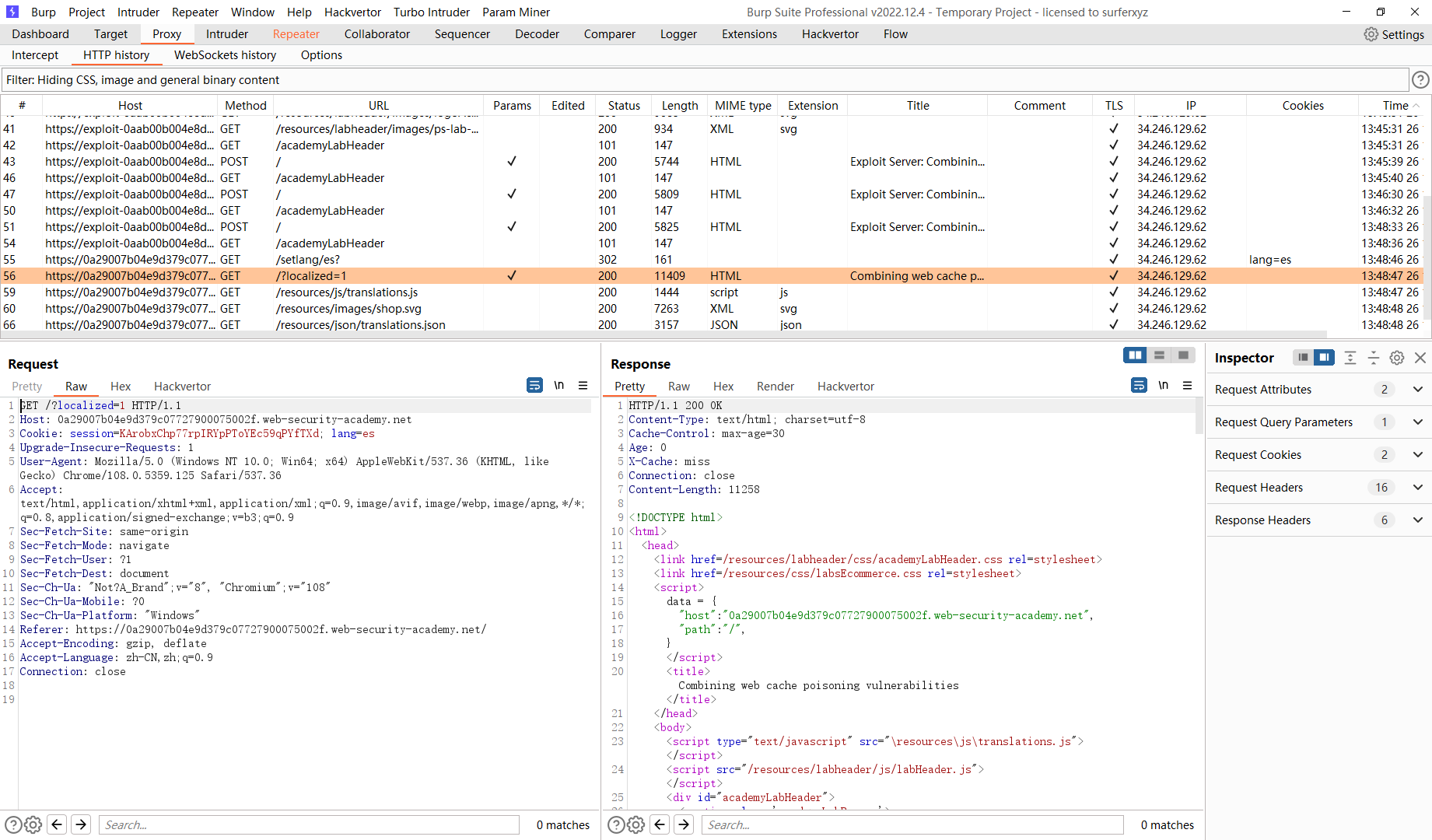Close the Inspector panel
This screenshot has height=840, width=1432.
(1420, 358)
